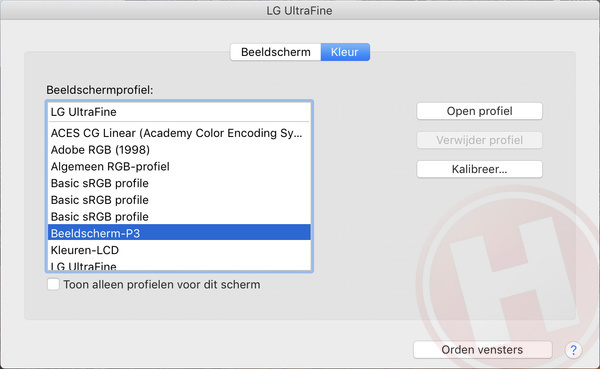600x369 pixels.
Task: Click the Open profiel button
Action: pyautogui.click(x=479, y=111)
